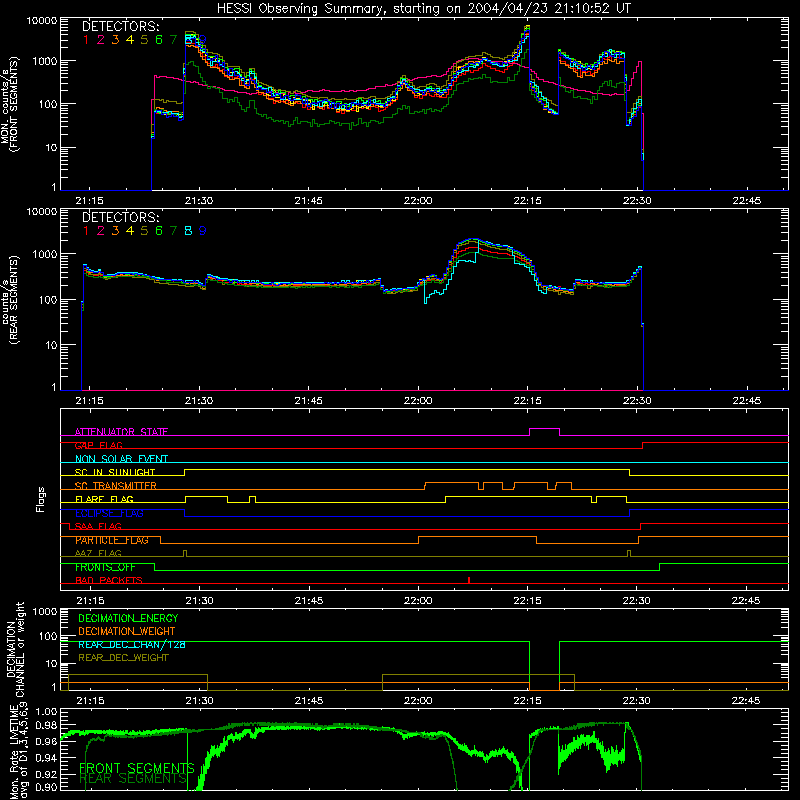Select yellow detector 4 label in rear segments legend
800x800 pixels.
pos(130,231)
